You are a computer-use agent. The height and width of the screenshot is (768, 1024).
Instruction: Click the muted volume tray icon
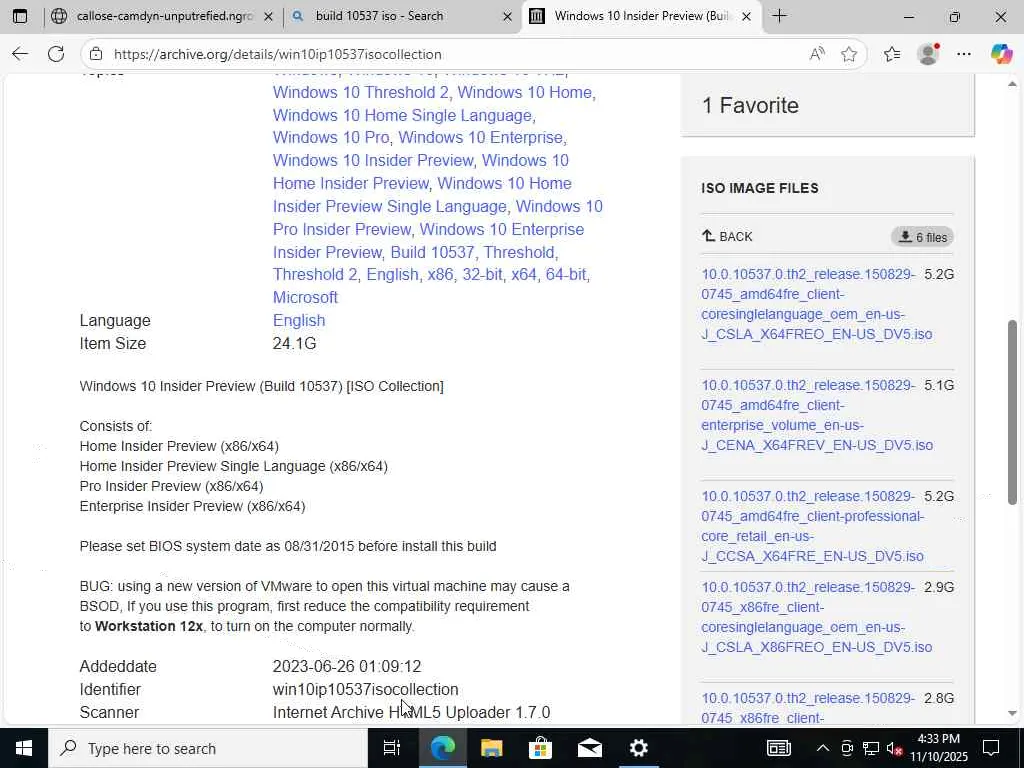pyautogui.click(x=895, y=748)
